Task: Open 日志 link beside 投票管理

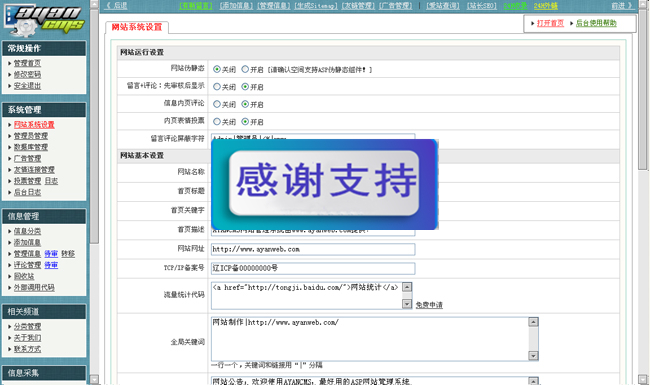Action: pos(51,181)
